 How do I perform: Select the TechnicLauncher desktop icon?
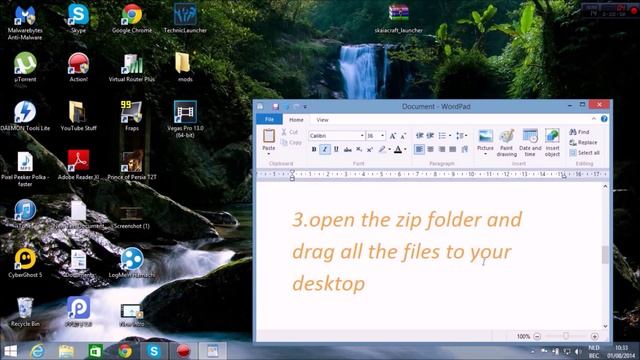tap(185, 19)
